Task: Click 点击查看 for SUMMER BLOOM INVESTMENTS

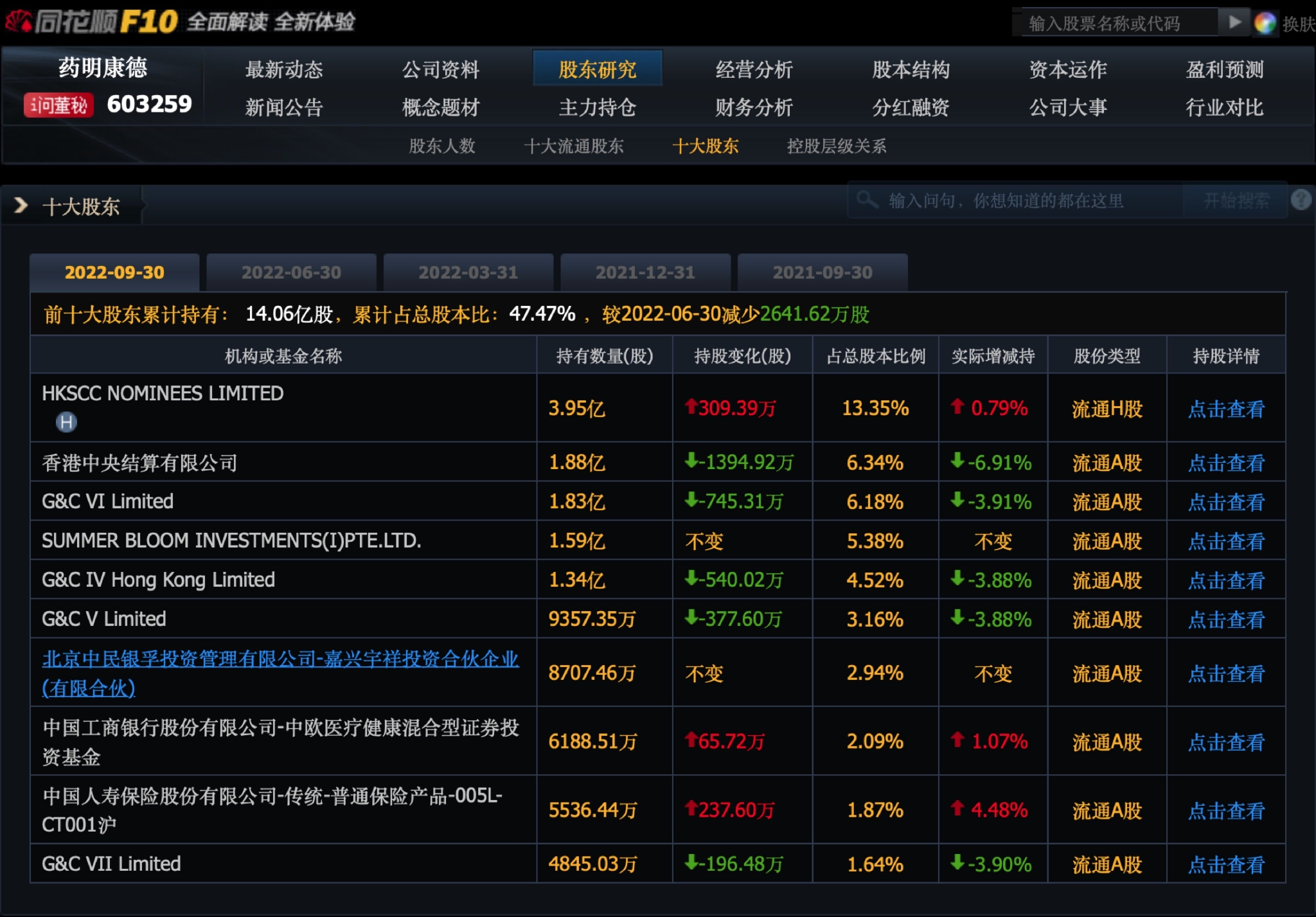Action: [x=1226, y=541]
